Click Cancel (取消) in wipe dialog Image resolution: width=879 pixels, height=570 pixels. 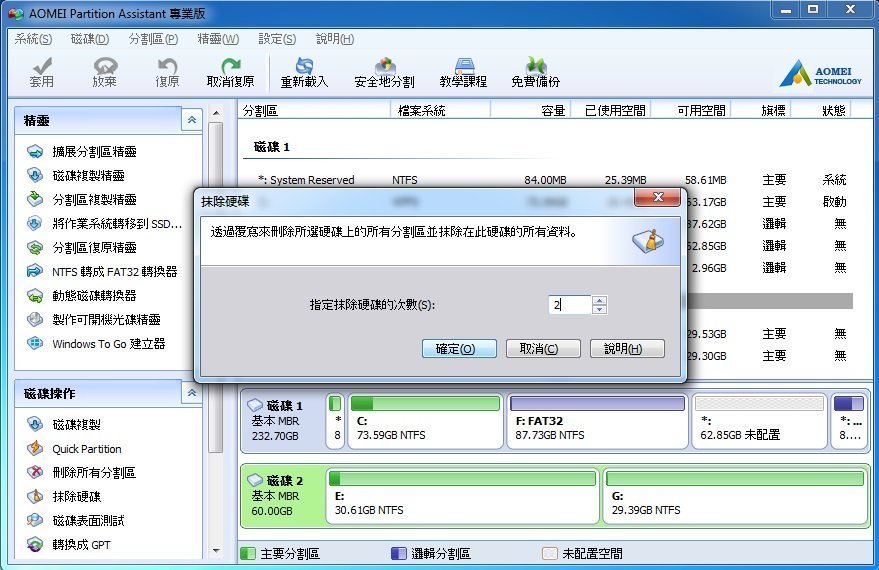click(x=543, y=349)
